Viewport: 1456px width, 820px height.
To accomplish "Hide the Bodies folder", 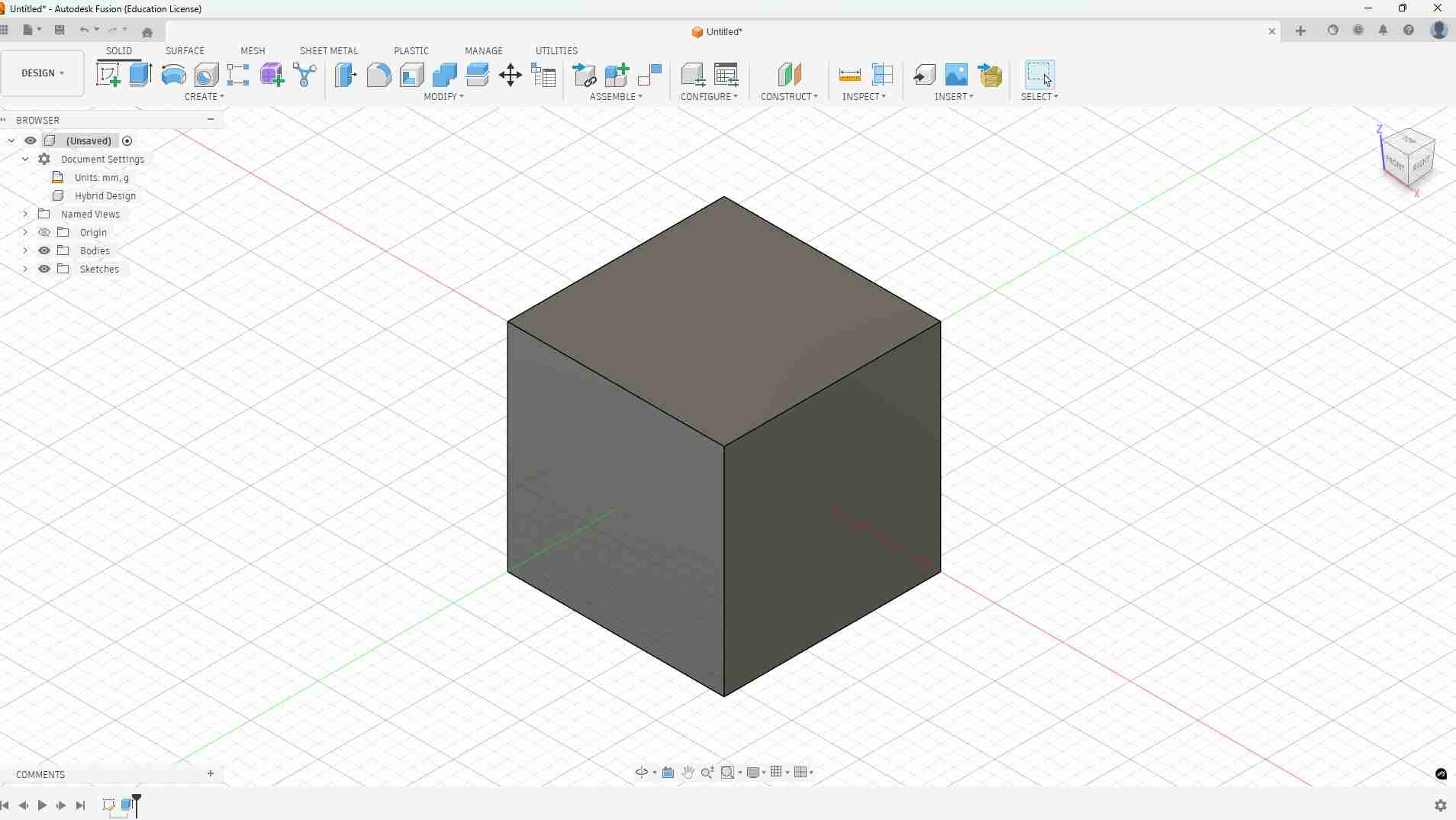I will tap(44, 250).
